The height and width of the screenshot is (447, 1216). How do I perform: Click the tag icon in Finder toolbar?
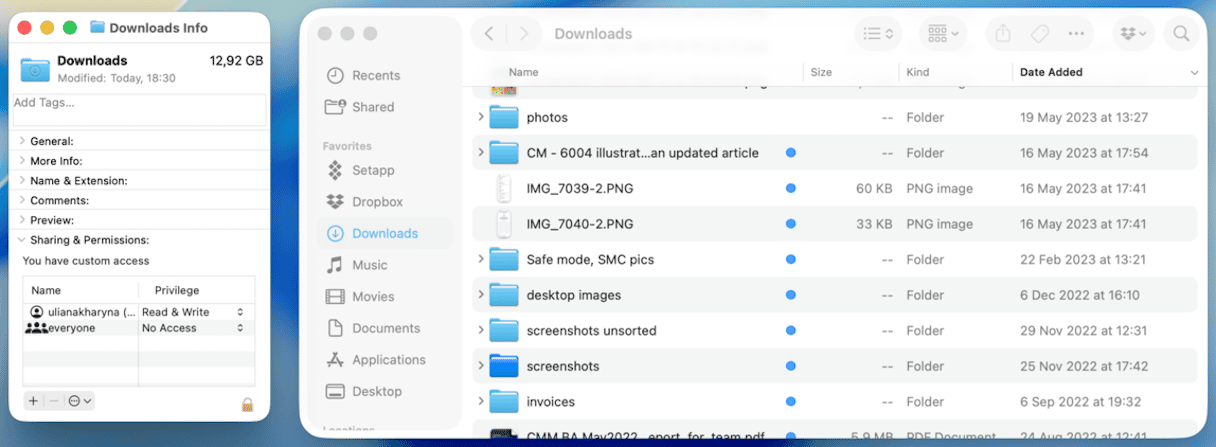coord(1039,34)
